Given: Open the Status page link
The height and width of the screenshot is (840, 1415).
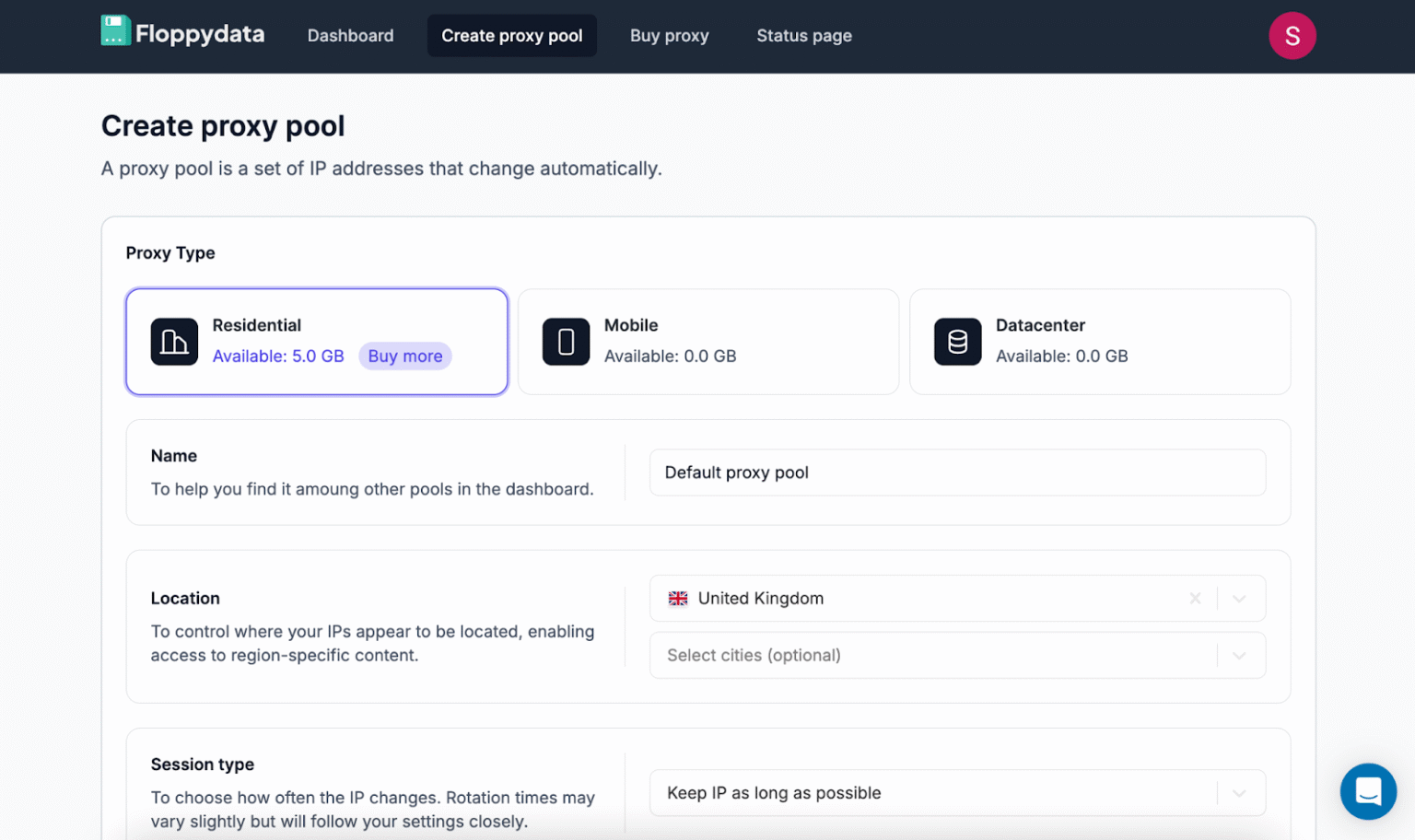Looking at the screenshot, I should pyautogui.click(x=803, y=36).
